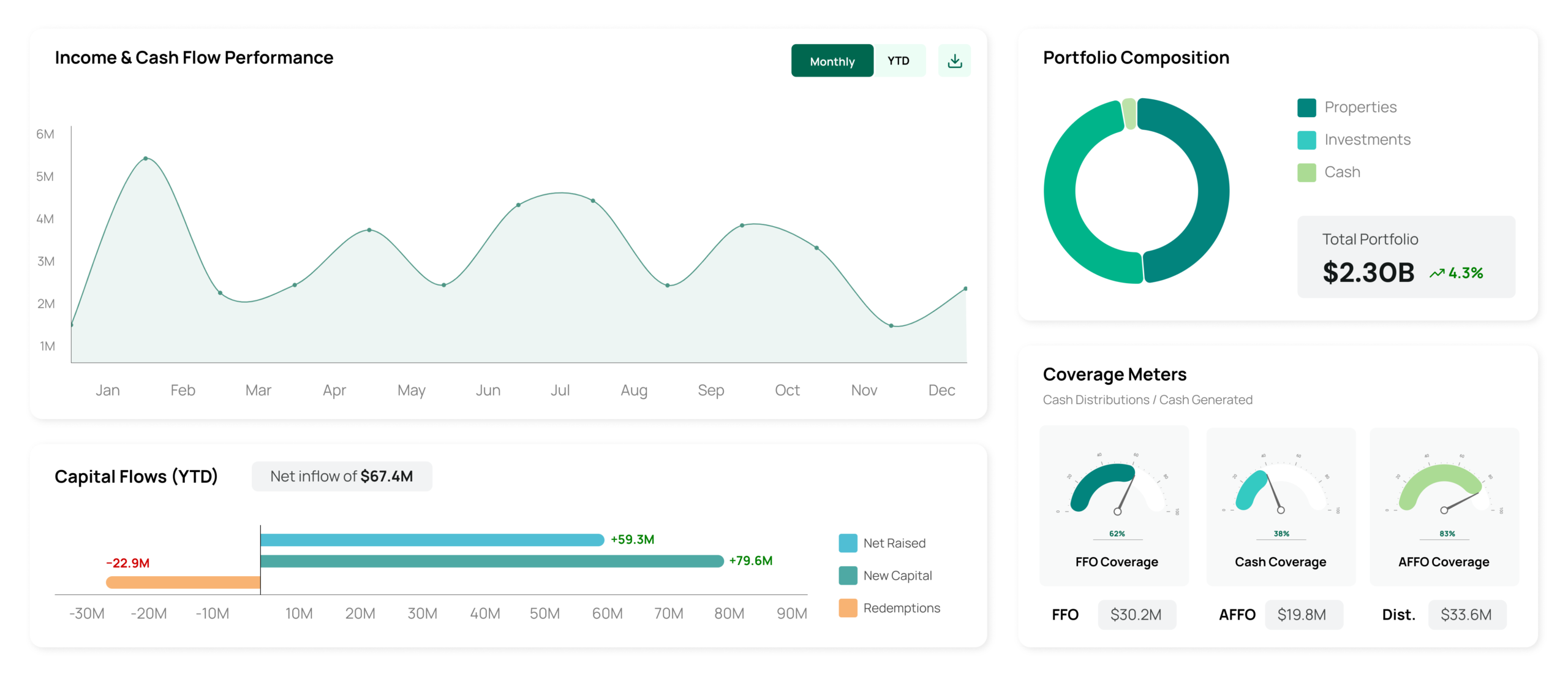
Task: Switch to YTD view
Action: (898, 61)
